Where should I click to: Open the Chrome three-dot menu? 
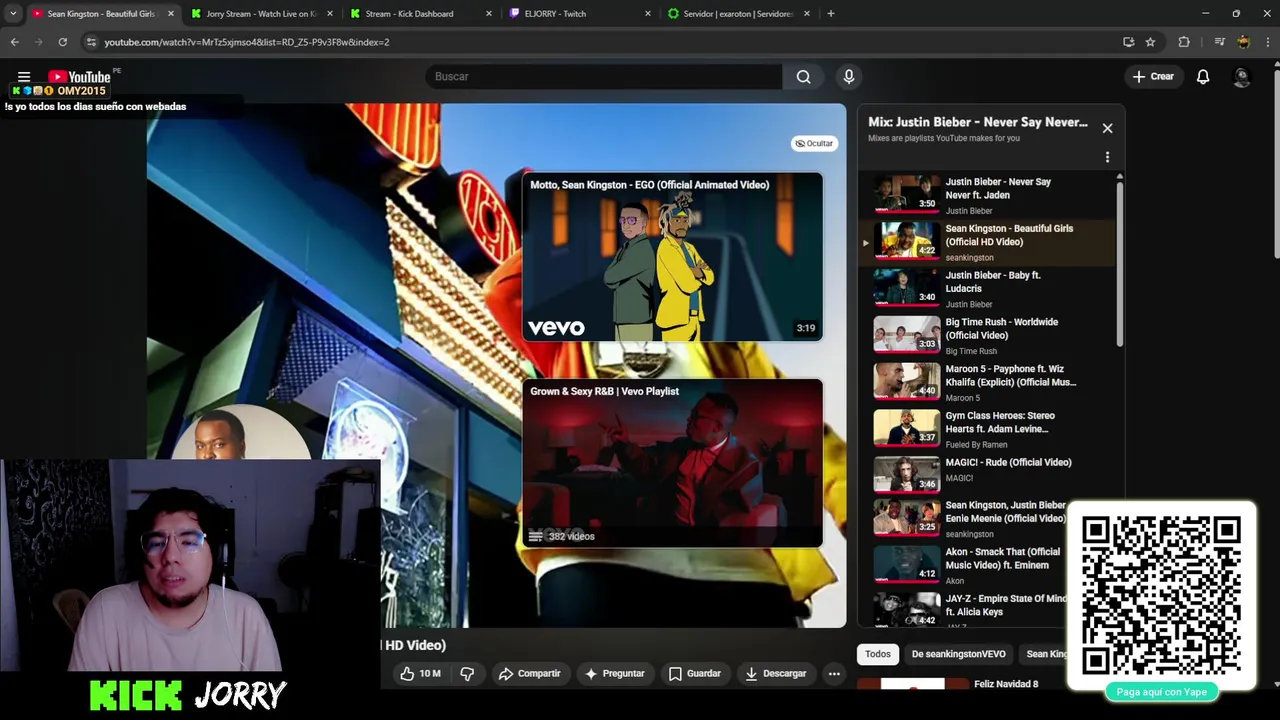click(1267, 42)
